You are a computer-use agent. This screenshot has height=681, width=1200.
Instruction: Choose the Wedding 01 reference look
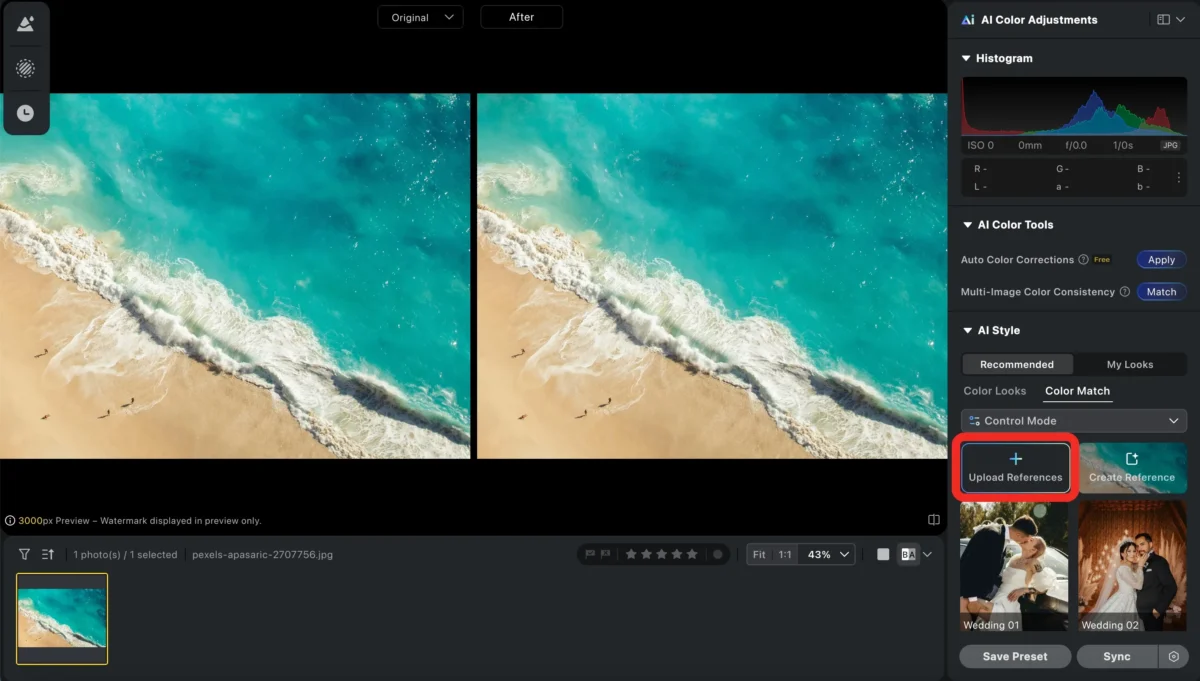pyautogui.click(x=1014, y=567)
